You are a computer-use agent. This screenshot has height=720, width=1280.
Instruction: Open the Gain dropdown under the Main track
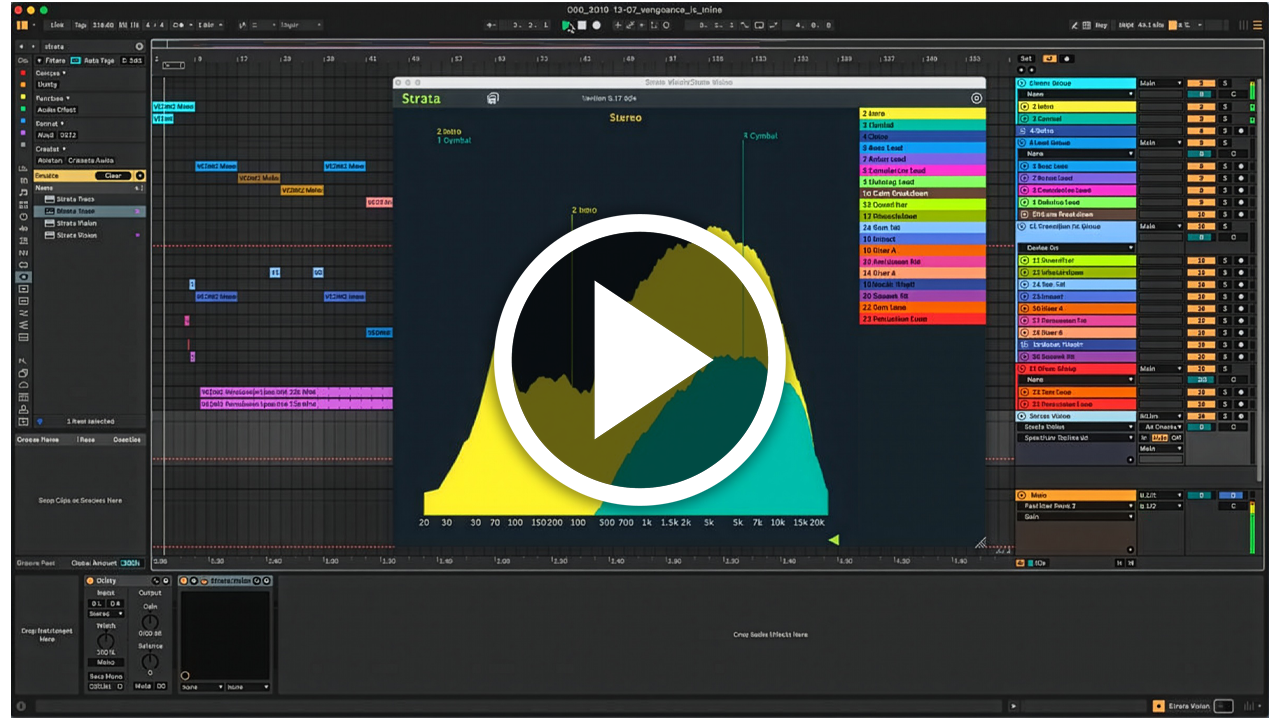[x=1077, y=517]
